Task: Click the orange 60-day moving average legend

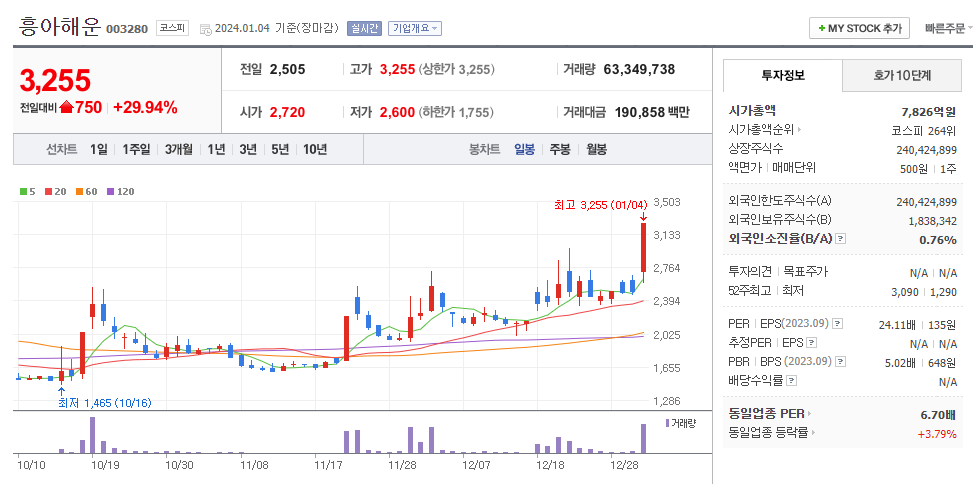Action: point(87,192)
